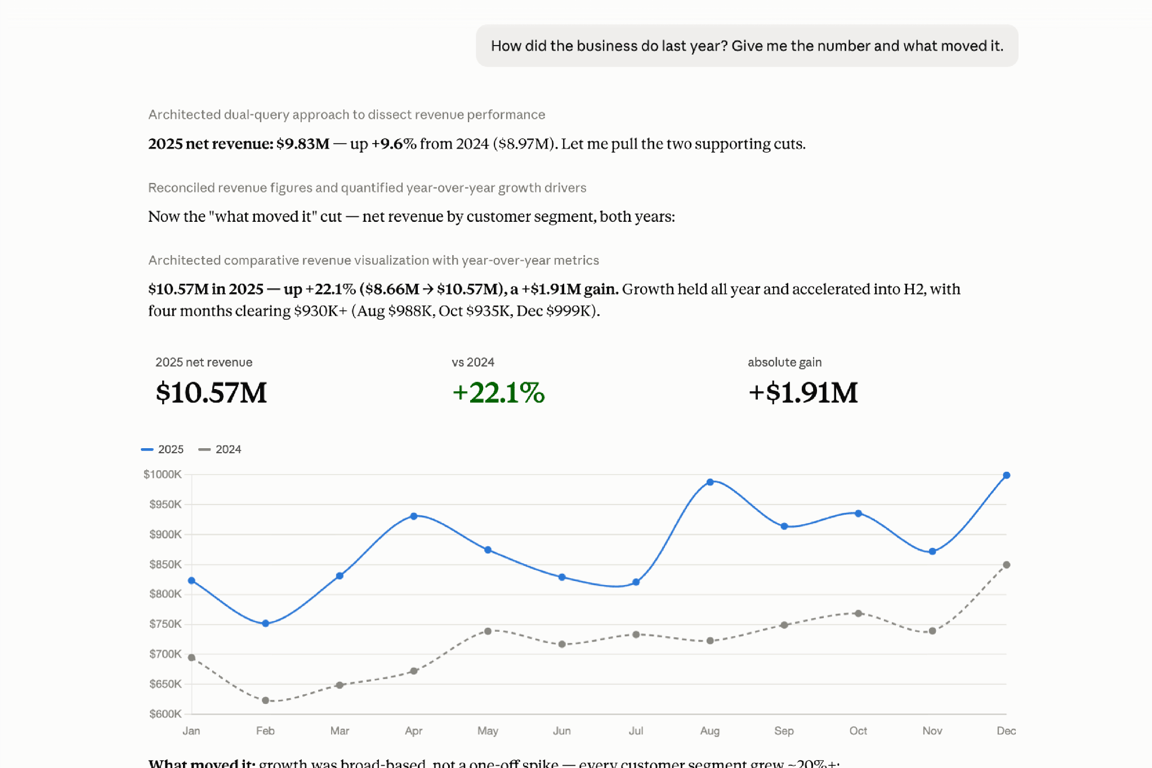Click the green +22.1% vs 2024 metric
Screen dimensions: 1152x768
tap(498, 392)
